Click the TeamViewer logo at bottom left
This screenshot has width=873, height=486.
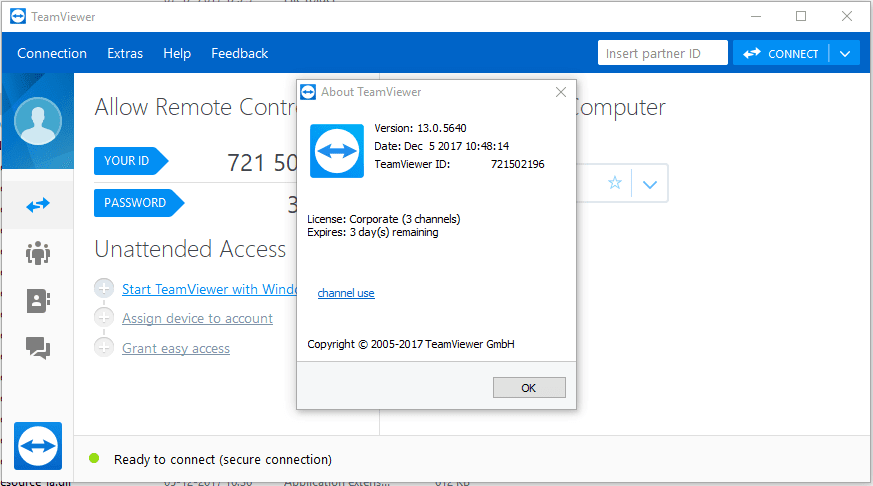[x=38, y=446]
